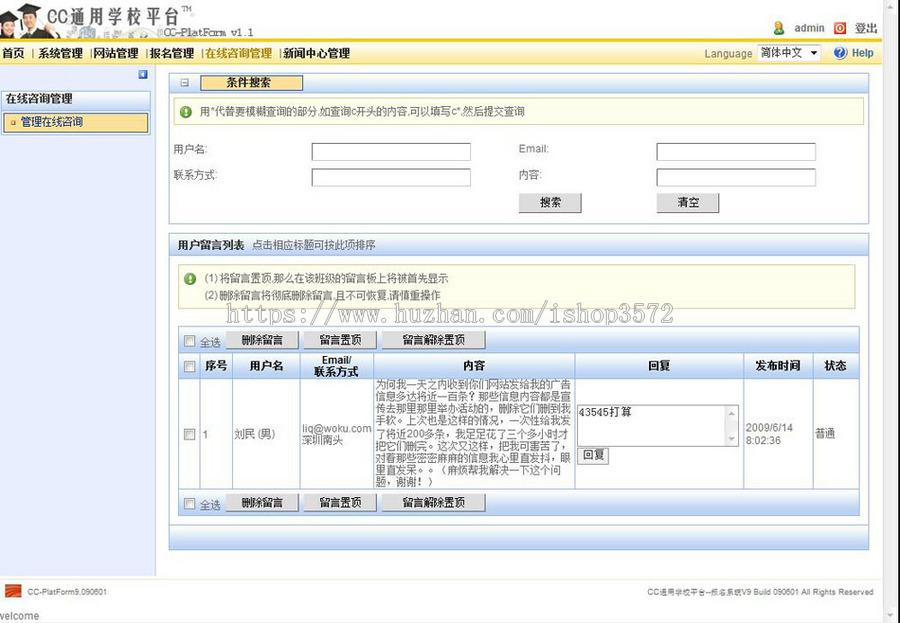Collapse the 条件搜索 panel
This screenshot has width=900, height=623.
(185, 82)
